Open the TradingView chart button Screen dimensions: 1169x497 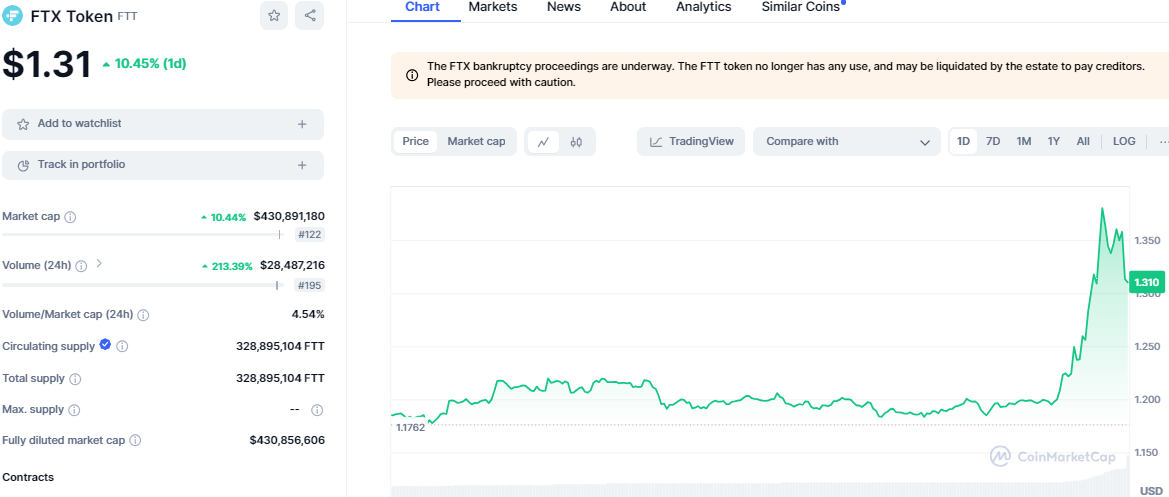tap(691, 142)
